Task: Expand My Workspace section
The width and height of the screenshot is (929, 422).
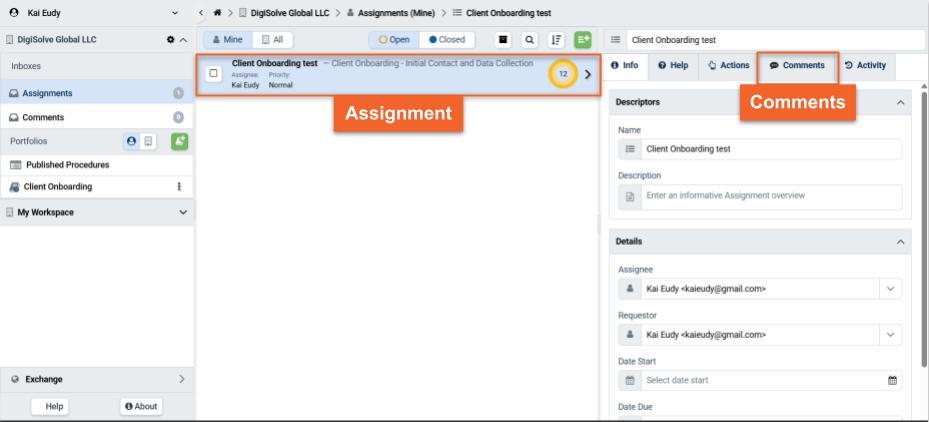Action: [x=183, y=212]
